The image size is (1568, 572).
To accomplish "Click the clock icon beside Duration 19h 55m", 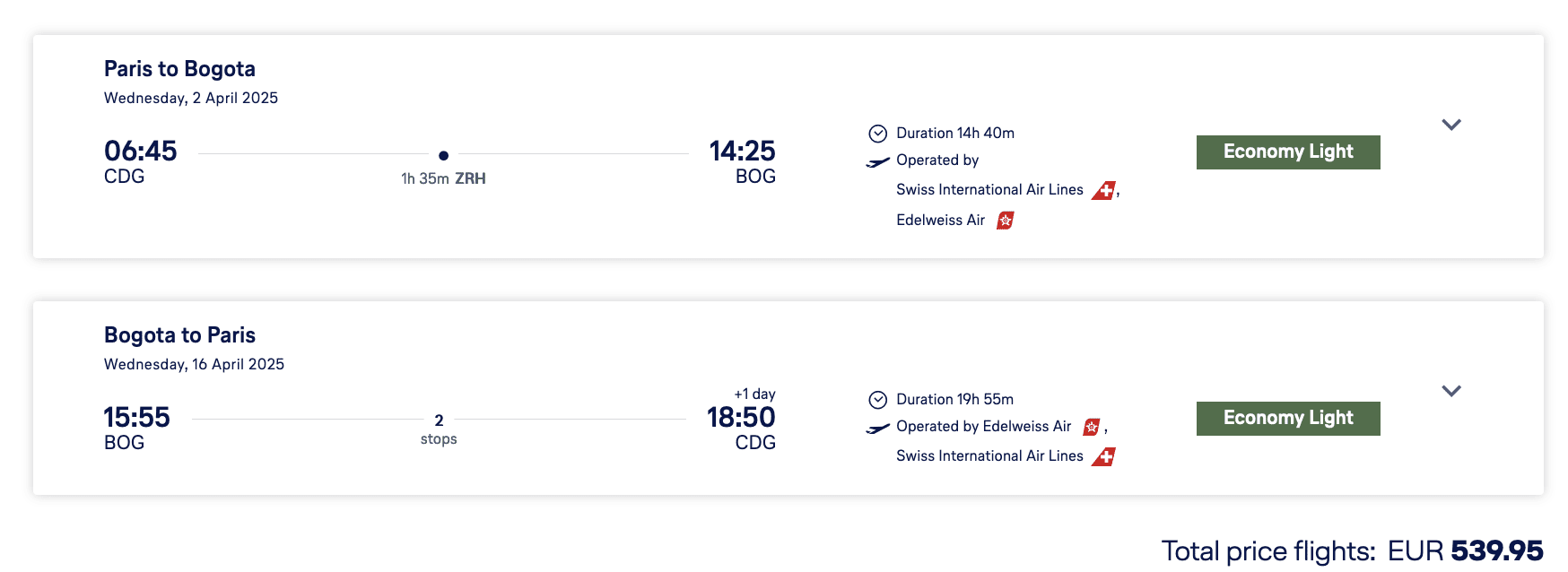I will [x=877, y=400].
